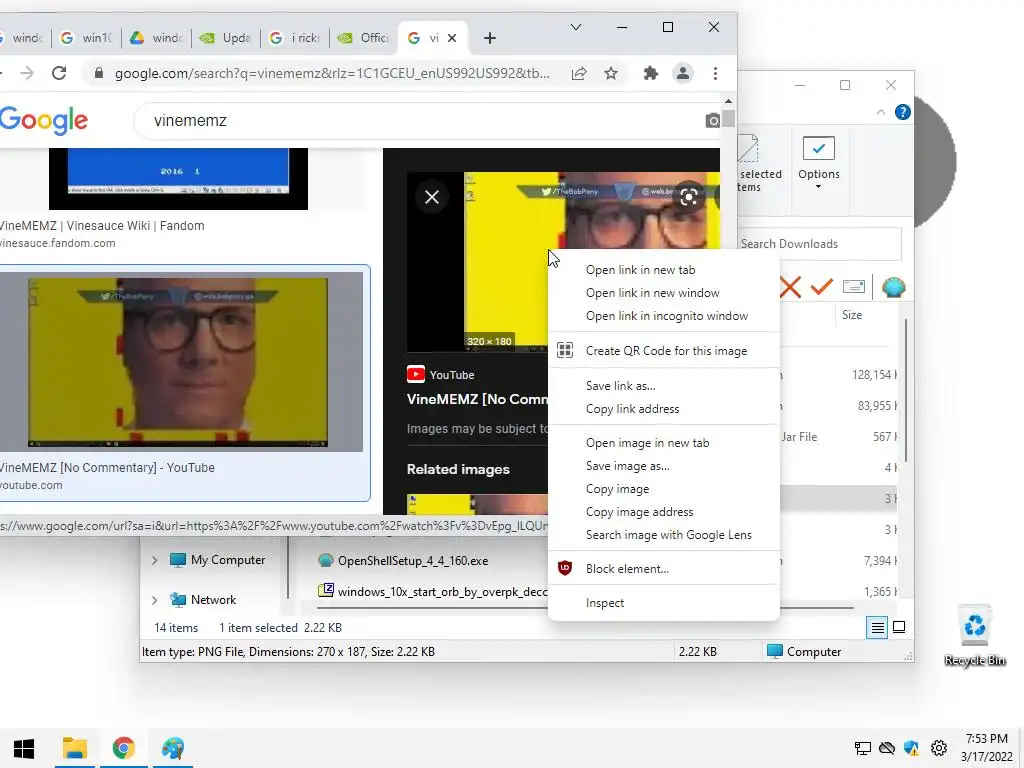Choose Open link in incognito window
The image size is (1024, 768).
pos(664,315)
